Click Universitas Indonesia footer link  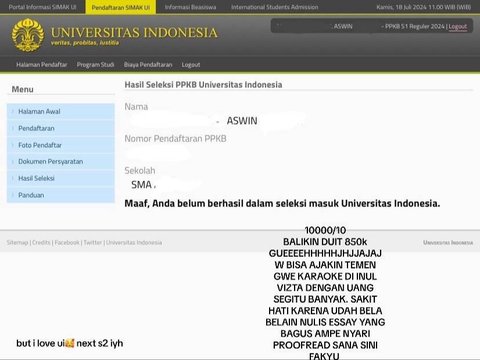click(134, 242)
